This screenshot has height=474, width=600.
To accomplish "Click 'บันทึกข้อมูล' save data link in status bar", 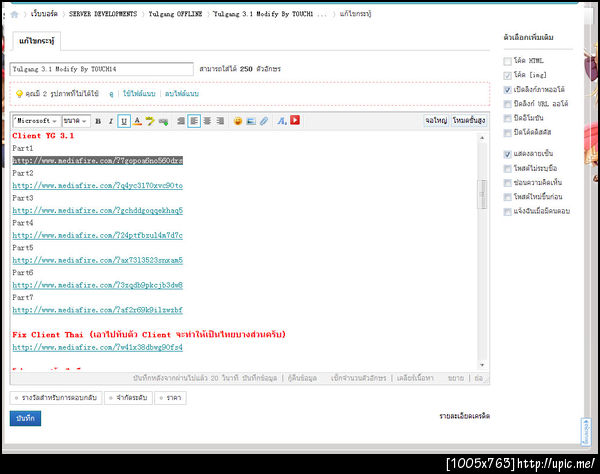I will 259,378.
